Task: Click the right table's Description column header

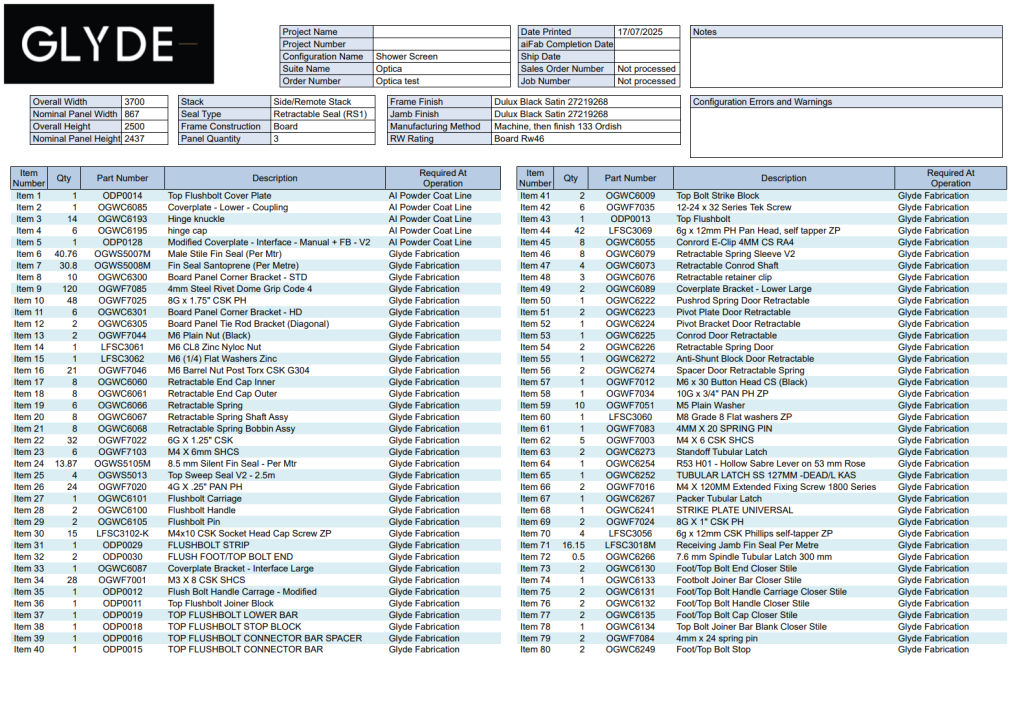Action: (x=783, y=178)
